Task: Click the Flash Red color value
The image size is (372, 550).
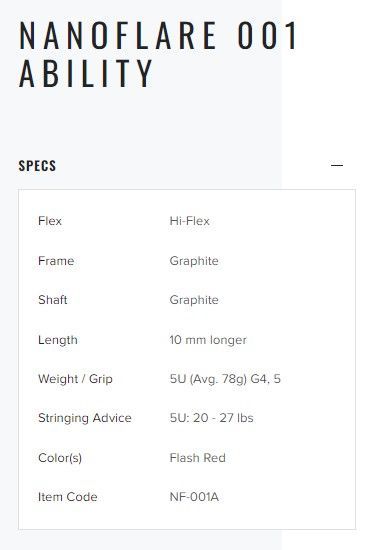Action: point(197,458)
